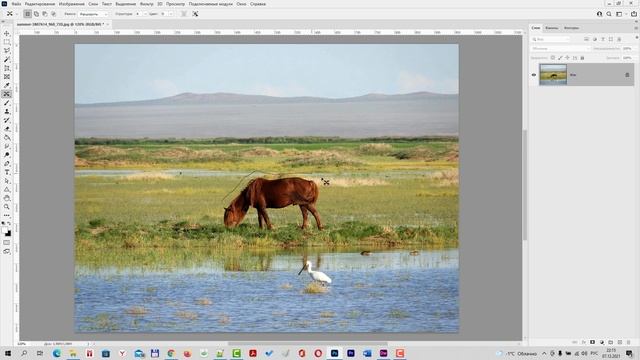This screenshot has width=640, height=360.
Task: Select the Hand tool
Action: (7, 198)
